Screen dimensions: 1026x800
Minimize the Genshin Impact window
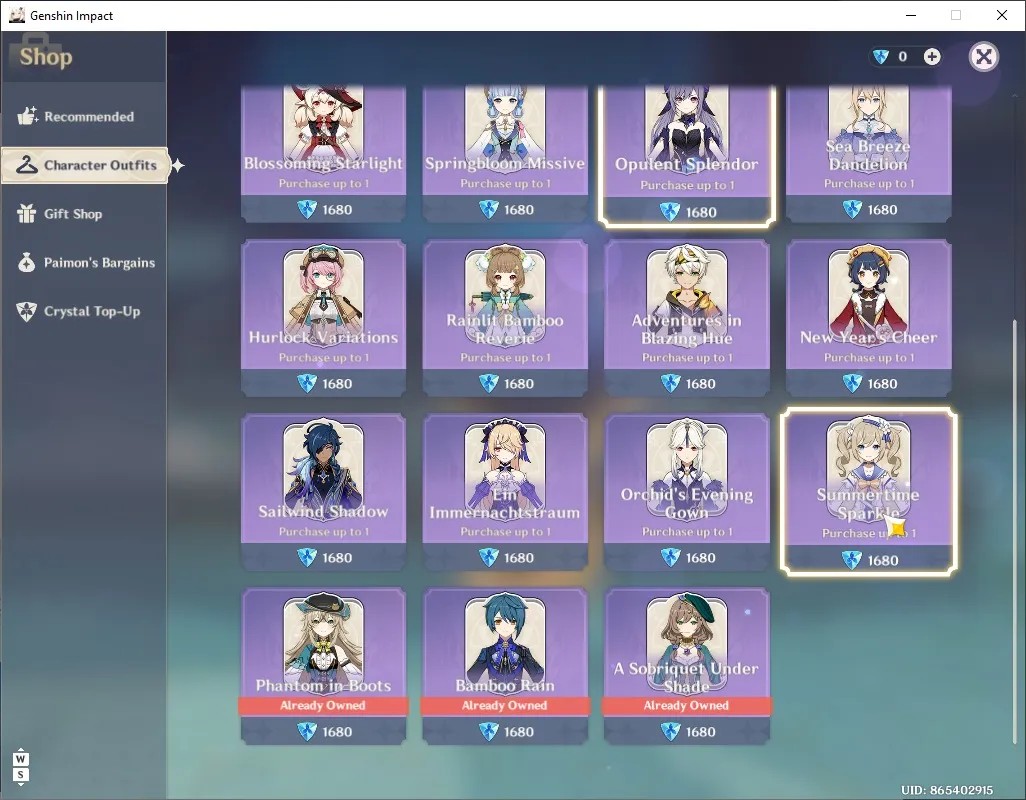[911, 15]
